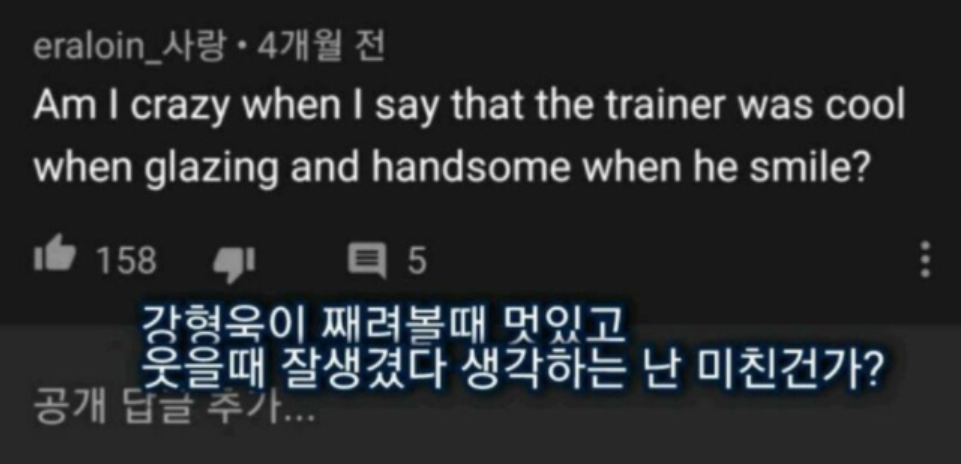The height and width of the screenshot is (464, 961).
Task: Open the three-dot more options menu
Action: (925, 260)
